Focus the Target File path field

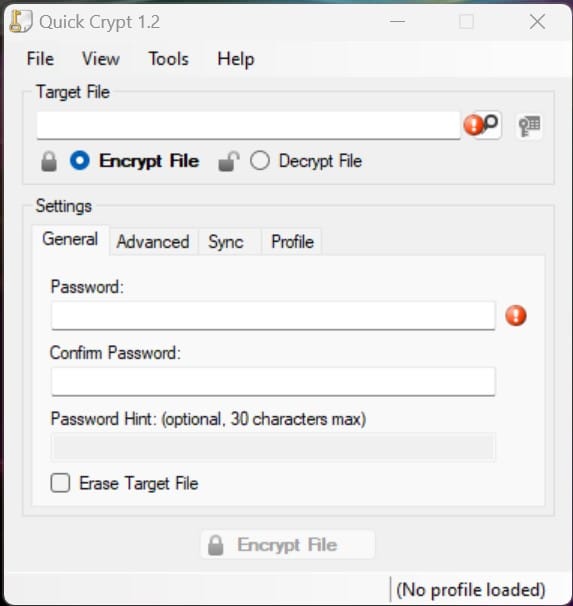coord(248,125)
